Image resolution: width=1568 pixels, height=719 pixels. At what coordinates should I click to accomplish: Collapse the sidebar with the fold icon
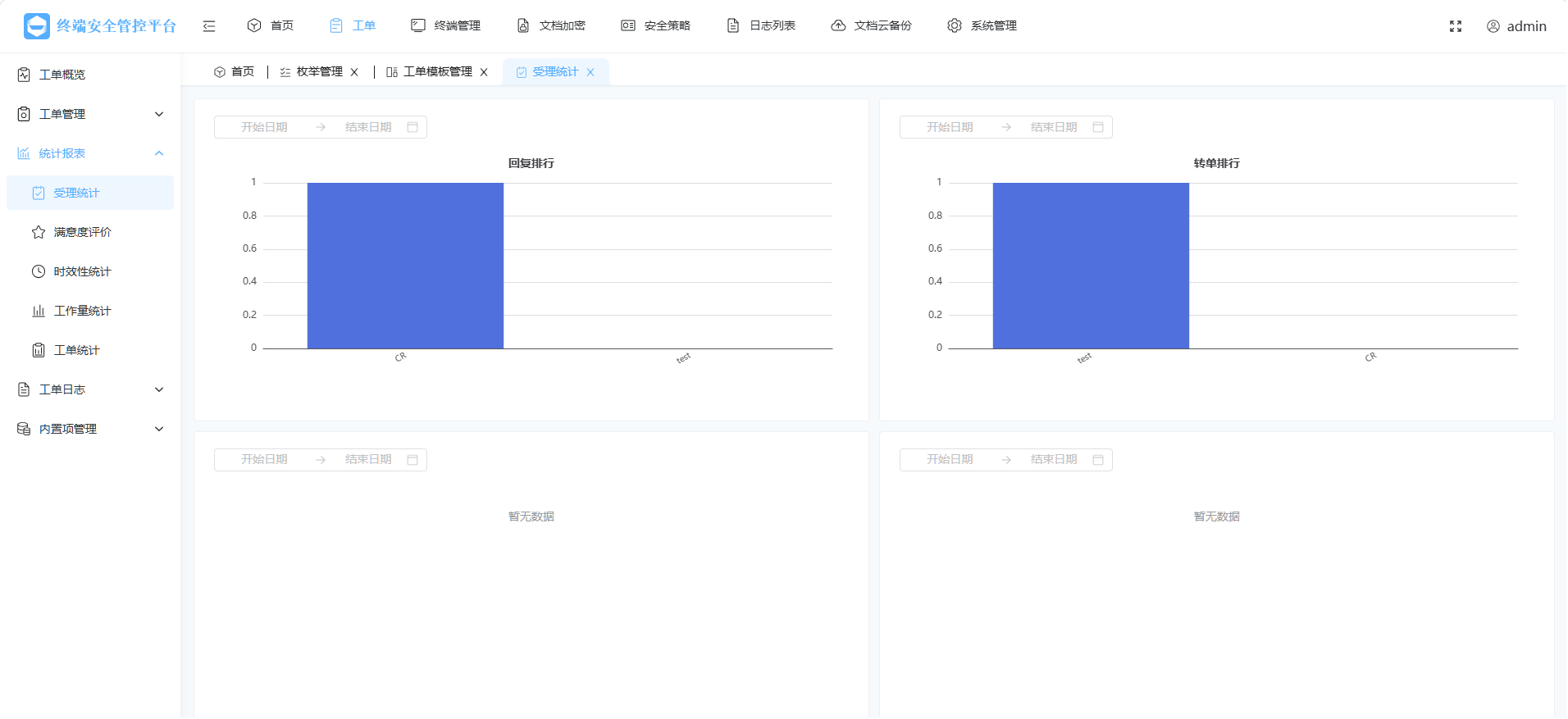pyautogui.click(x=209, y=26)
